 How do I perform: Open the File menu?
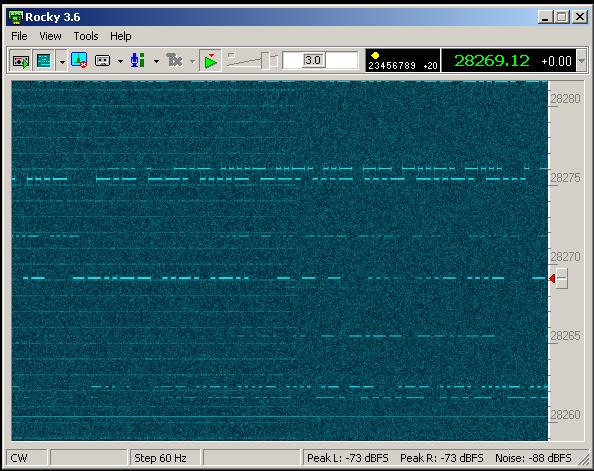click(x=19, y=36)
